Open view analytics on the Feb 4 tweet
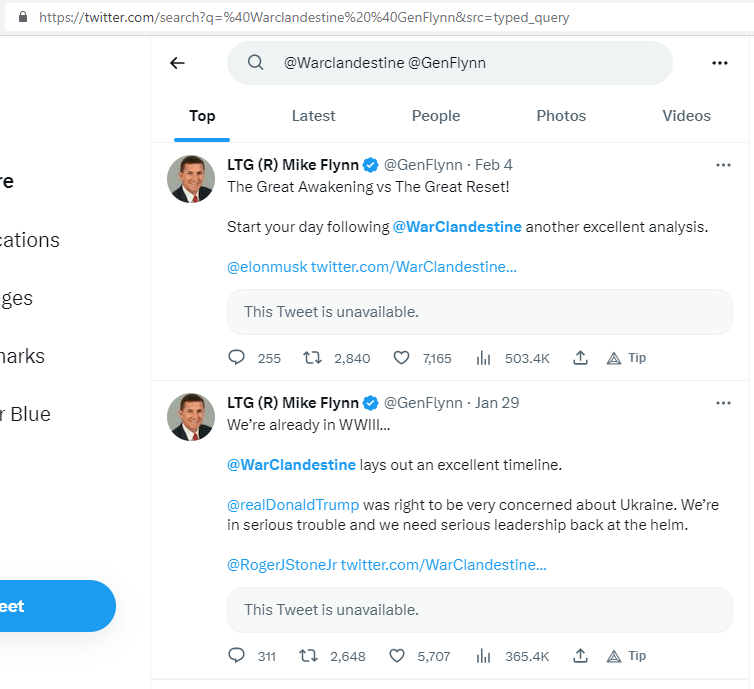This screenshot has height=689, width=754. [484, 358]
